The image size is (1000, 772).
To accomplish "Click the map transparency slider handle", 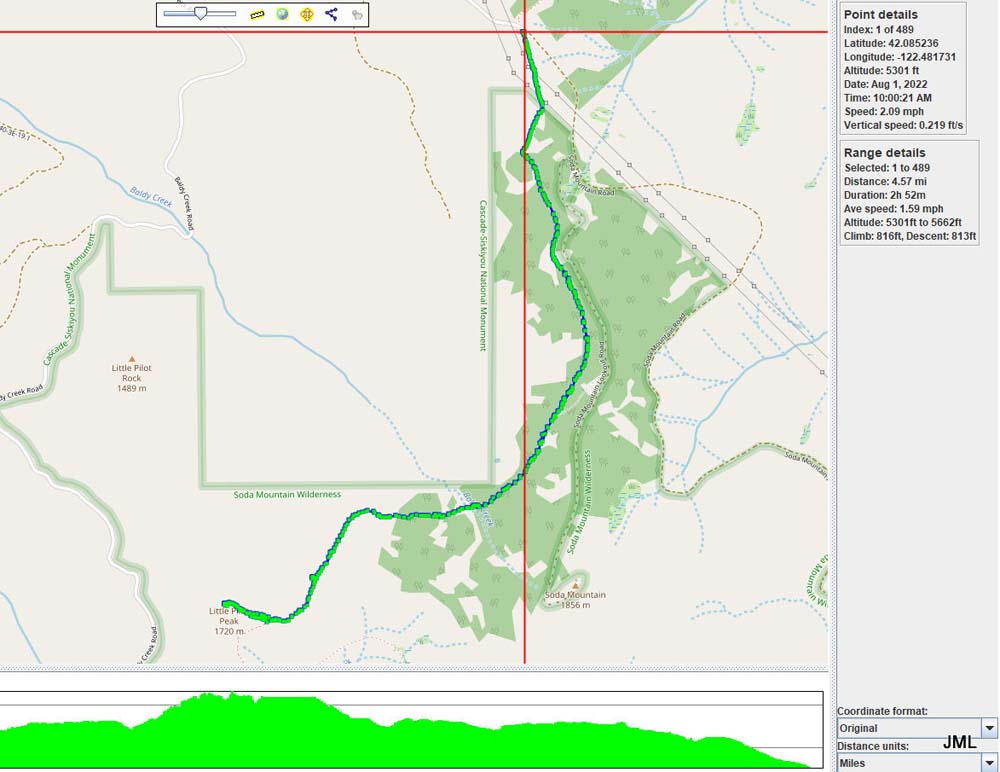I will pyautogui.click(x=201, y=14).
